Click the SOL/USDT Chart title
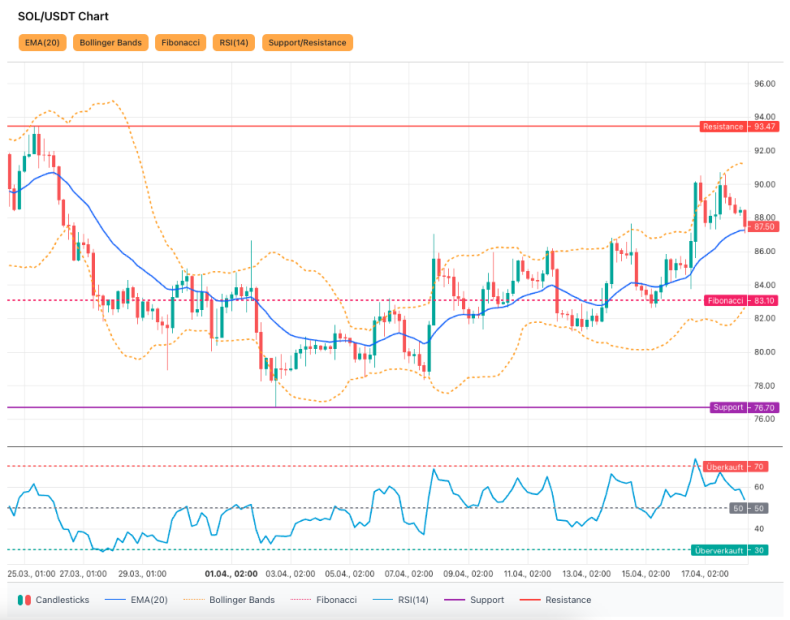Viewport: 790px width, 620px height. pos(63,17)
